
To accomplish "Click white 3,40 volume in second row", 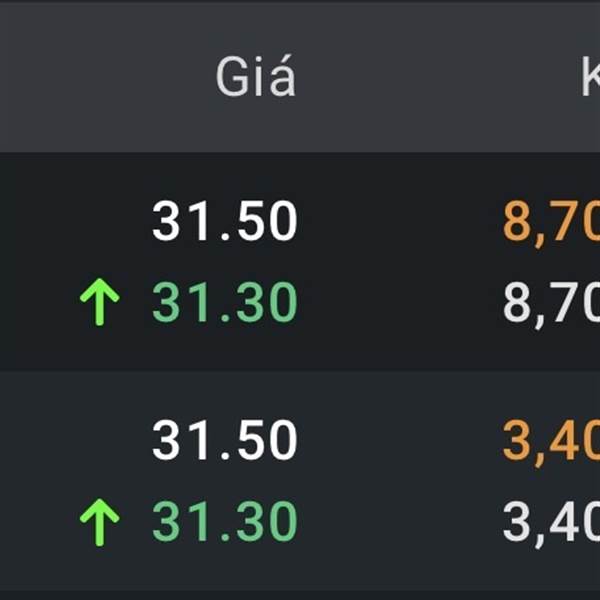I will coord(550,523).
